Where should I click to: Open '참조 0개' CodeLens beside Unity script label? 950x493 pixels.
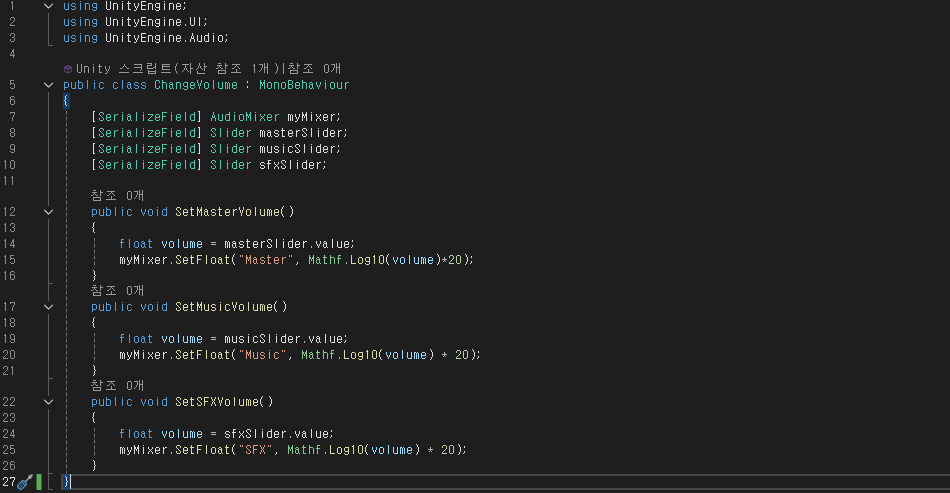tap(314, 69)
